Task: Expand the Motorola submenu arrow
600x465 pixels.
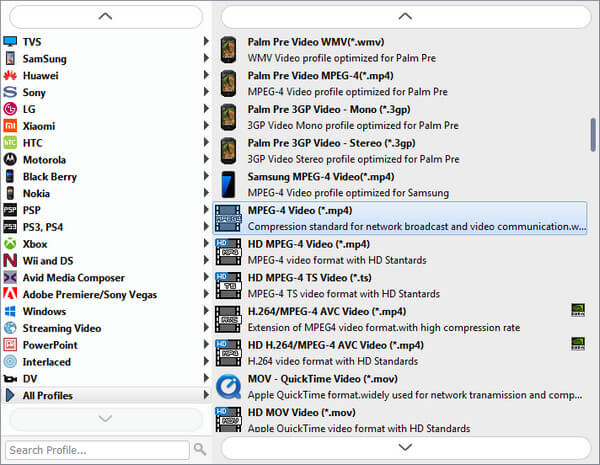Action: [x=206, y=159]
